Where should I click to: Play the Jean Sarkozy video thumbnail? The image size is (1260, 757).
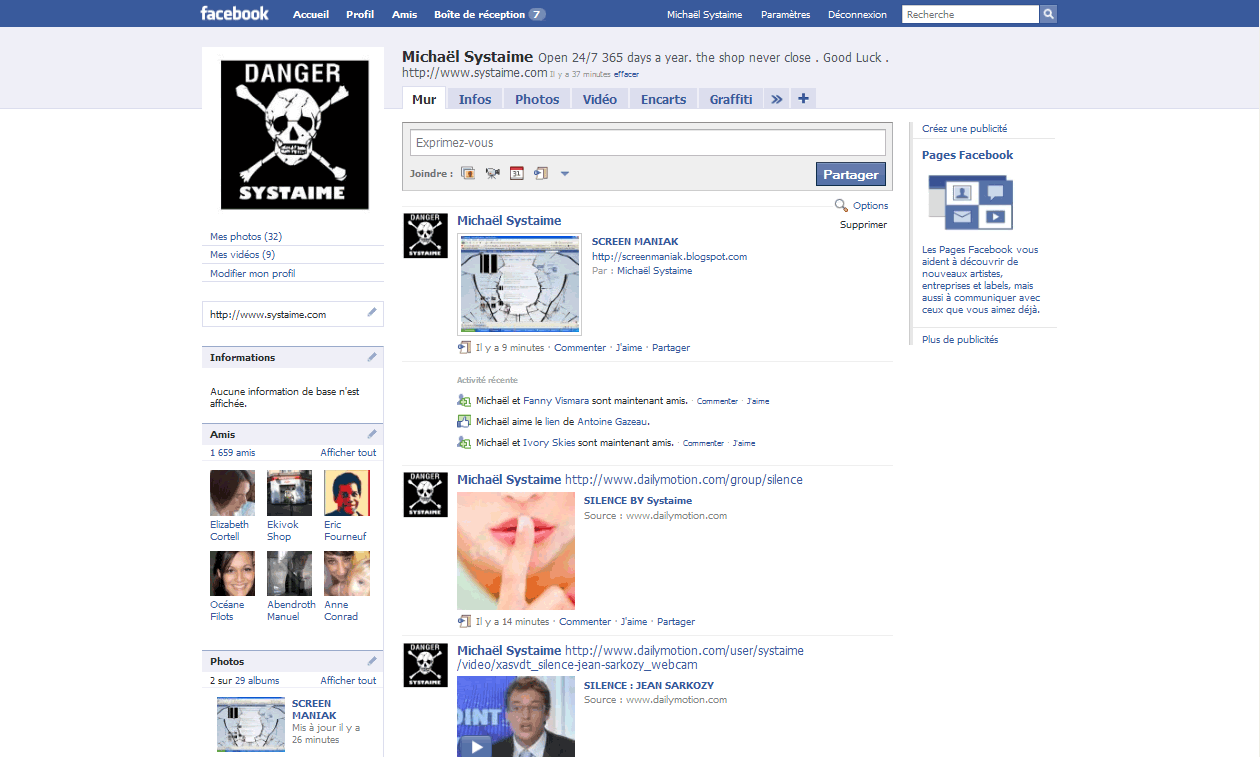(516, 716)
